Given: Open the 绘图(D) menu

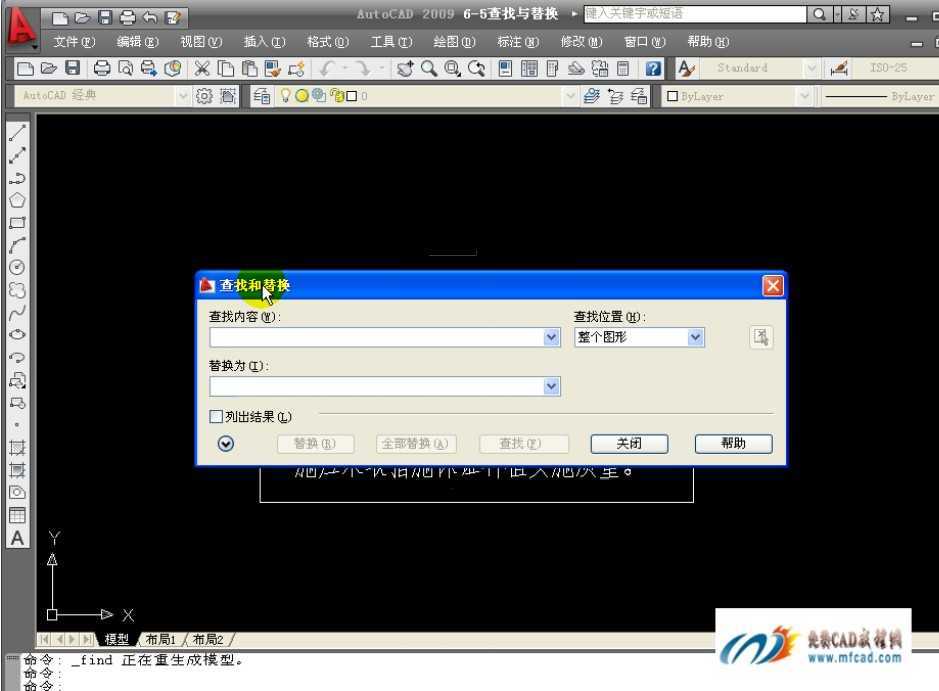Looking at the screenshot, I should pyautogui.click(x=455, y=42).
